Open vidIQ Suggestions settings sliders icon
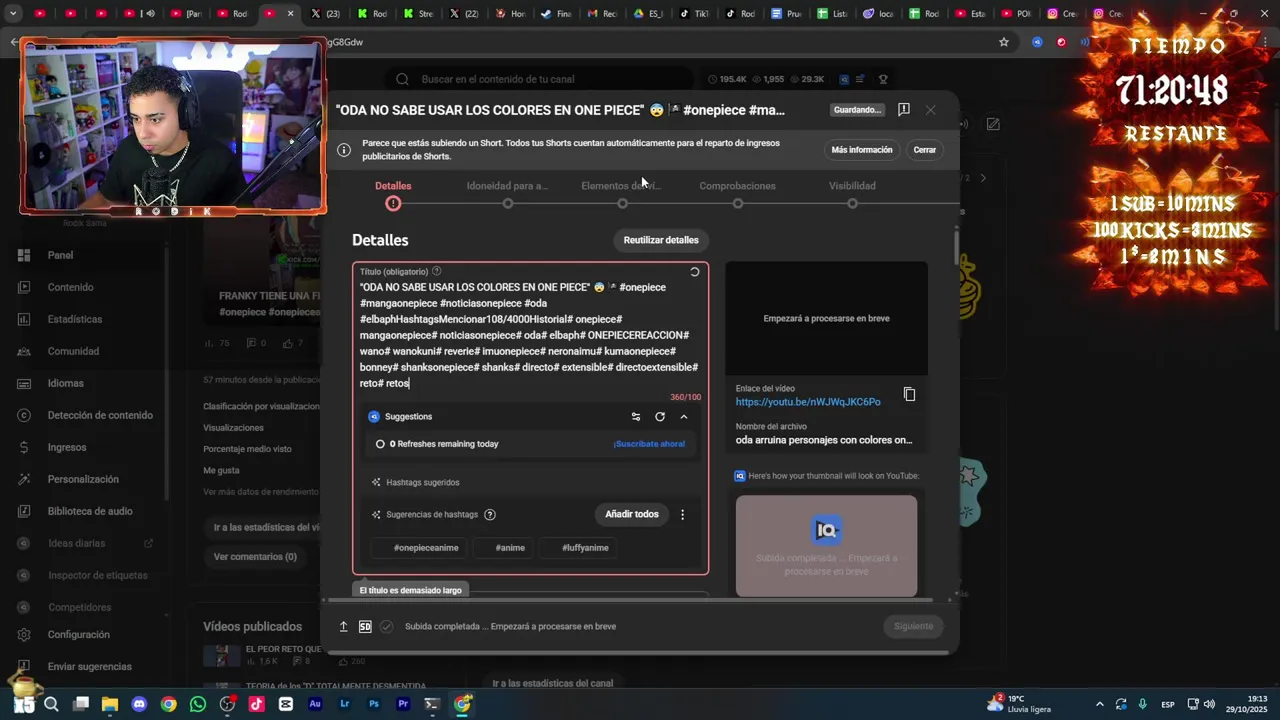The image size is (1280, 720). coord(636,417)
